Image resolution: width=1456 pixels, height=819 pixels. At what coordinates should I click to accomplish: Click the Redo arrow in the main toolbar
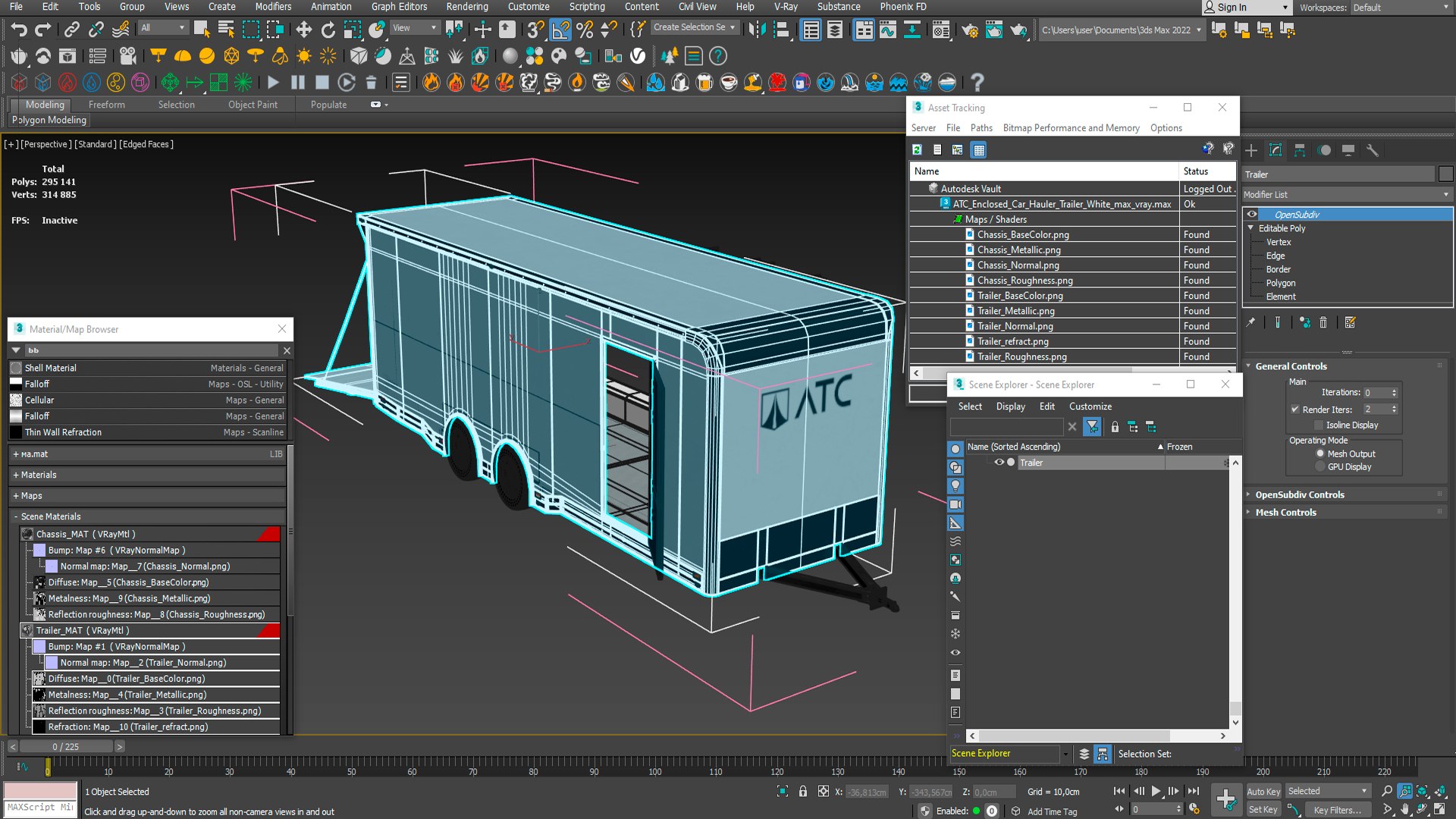tap(43, 30)
